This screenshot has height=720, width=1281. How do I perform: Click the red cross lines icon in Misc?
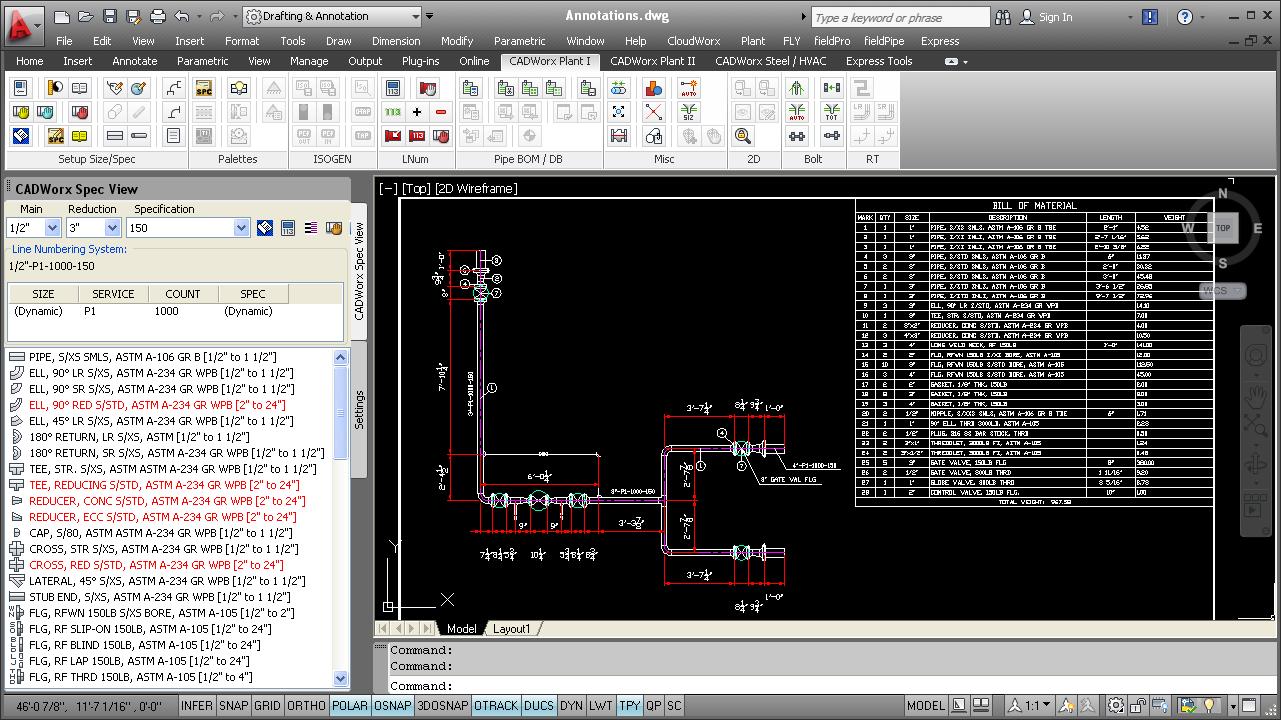point(654,112)
